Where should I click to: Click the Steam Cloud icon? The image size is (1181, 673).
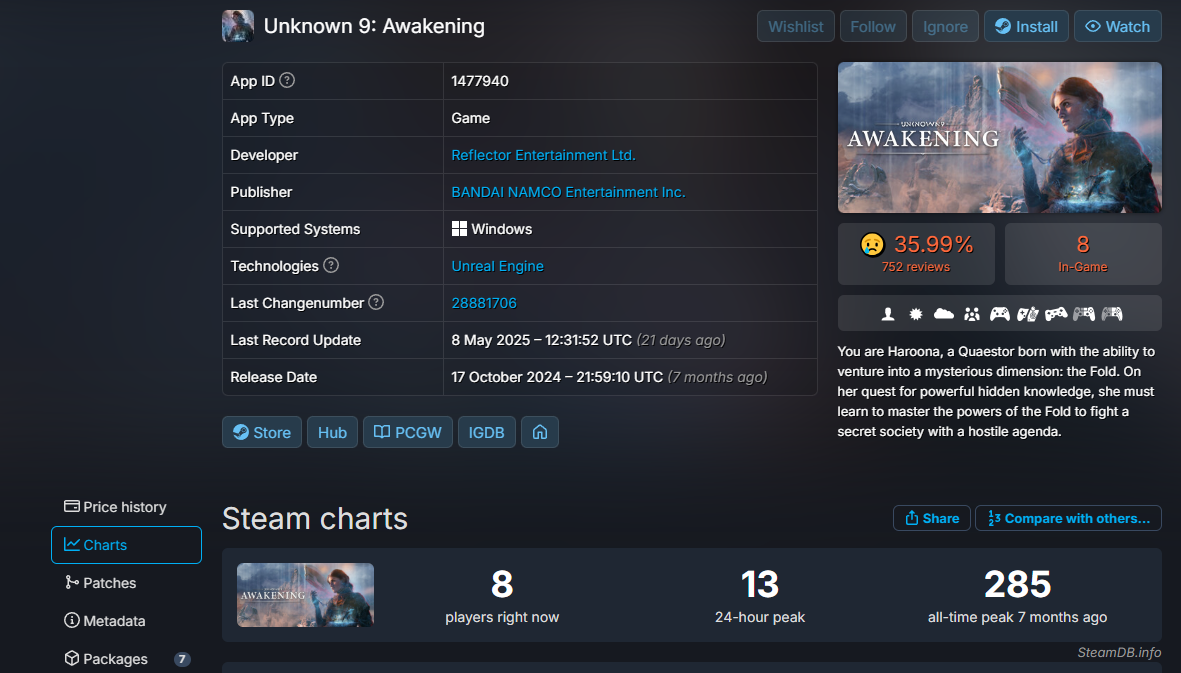tap(943, 314)
